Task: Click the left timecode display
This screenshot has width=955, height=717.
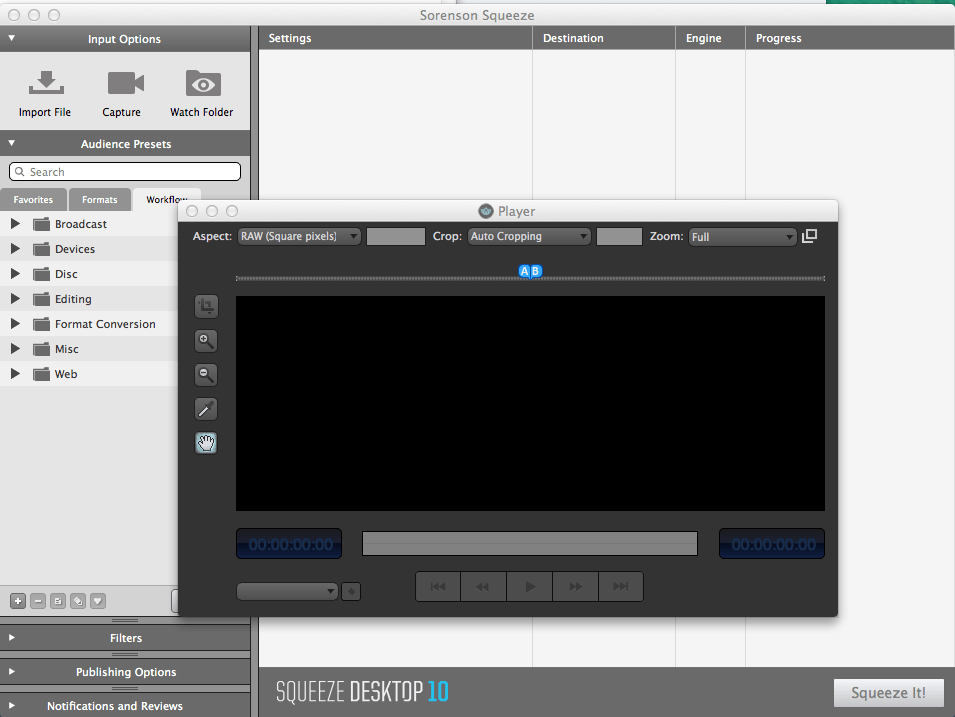Action: click(x=289, y=543)
